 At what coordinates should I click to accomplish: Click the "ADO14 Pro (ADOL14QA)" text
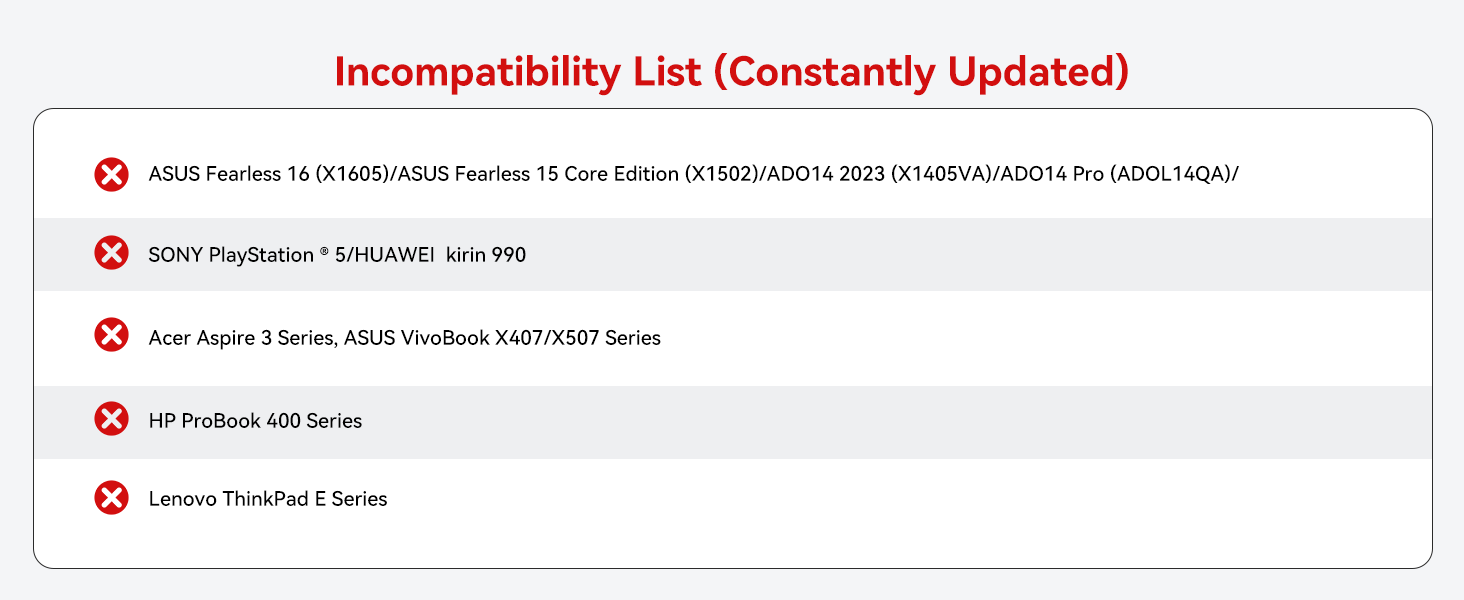click(x=1115, y=175)
